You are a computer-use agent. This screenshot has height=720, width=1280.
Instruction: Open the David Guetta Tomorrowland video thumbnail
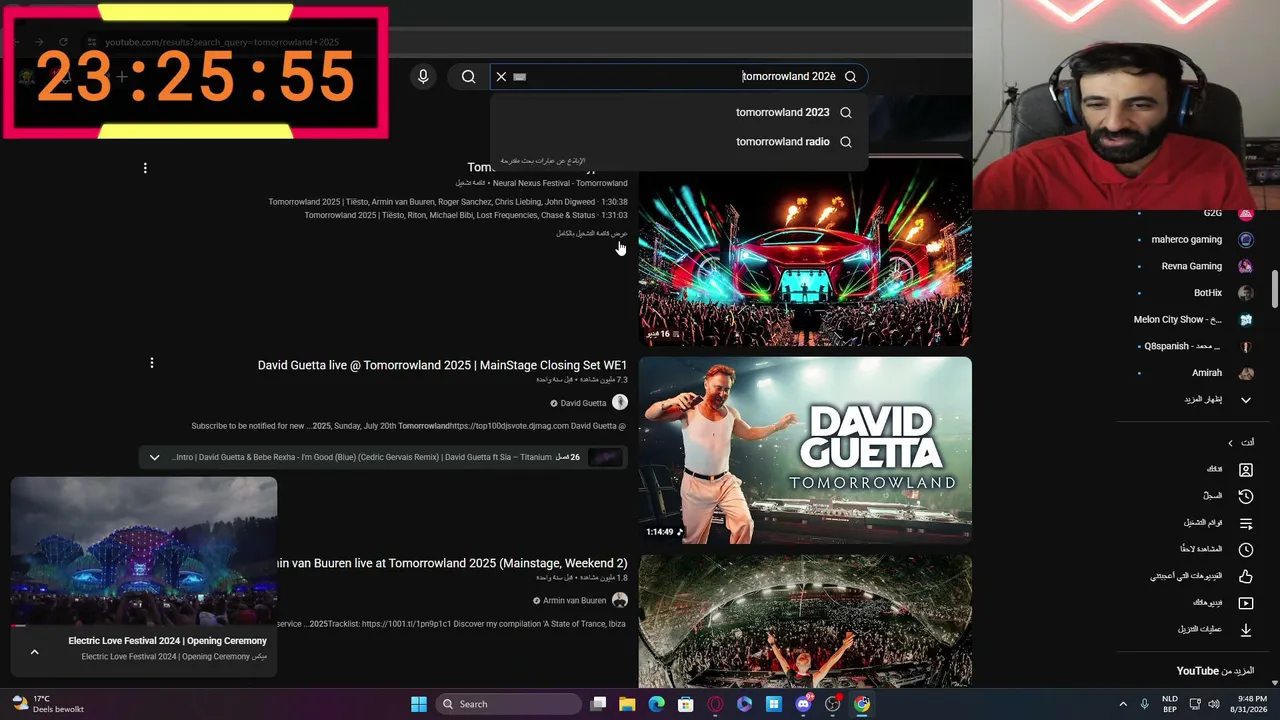tap(805, 450)
